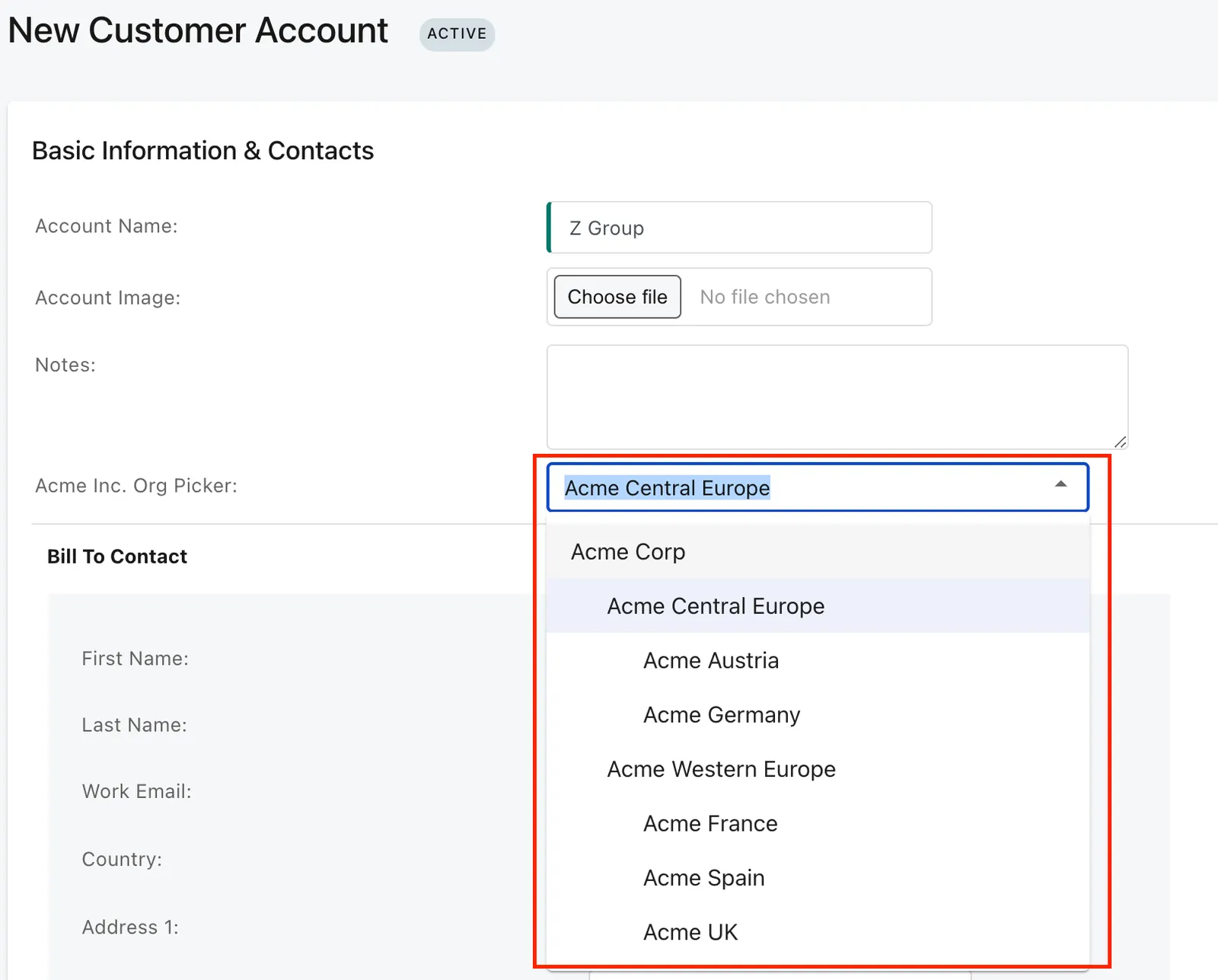The width and height of the screenshot is (1218, 980).
Task: Click the Basic Information & Contacts heading
Action: point(203,151)
